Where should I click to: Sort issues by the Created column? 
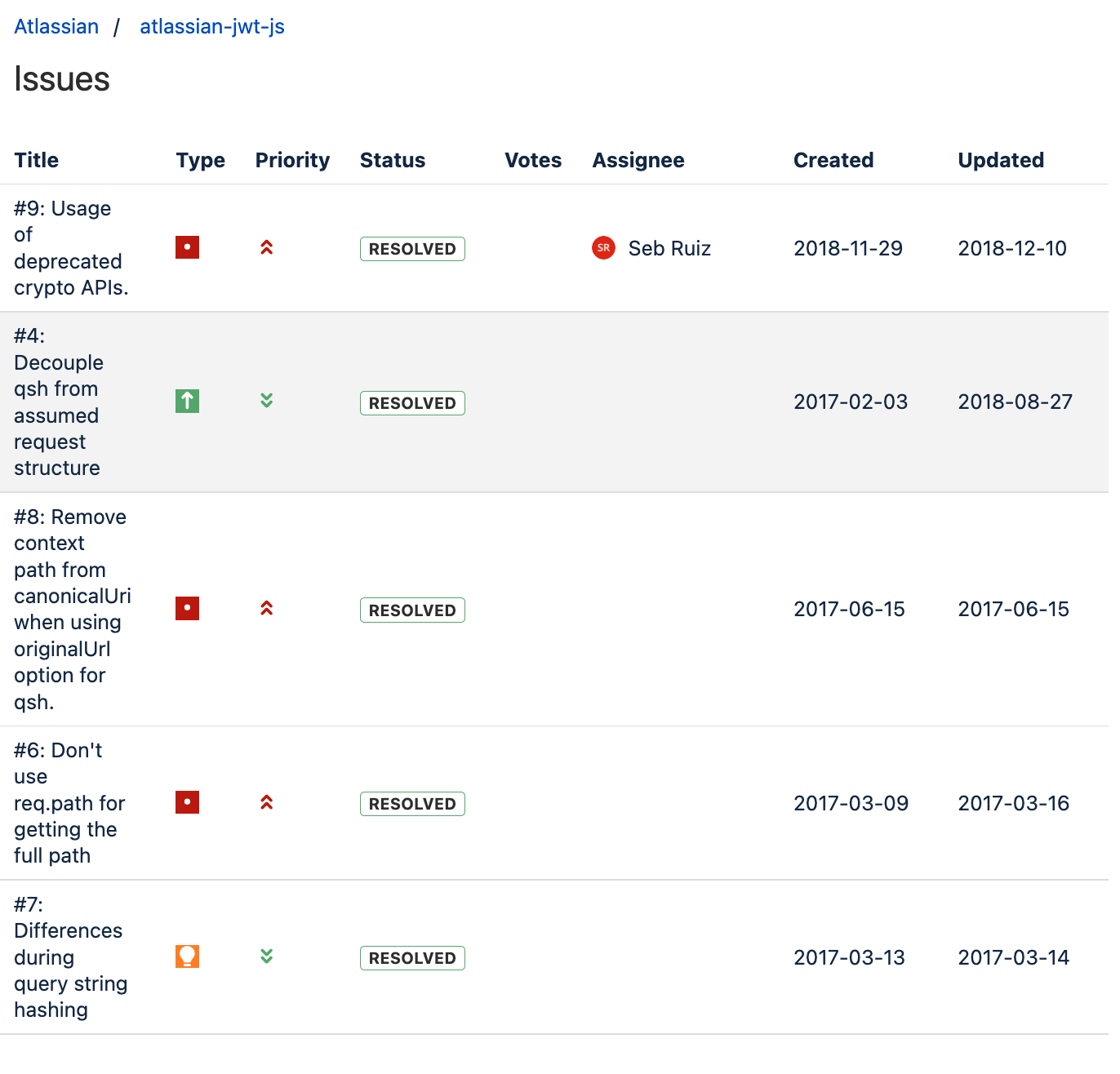coord(833,160)
